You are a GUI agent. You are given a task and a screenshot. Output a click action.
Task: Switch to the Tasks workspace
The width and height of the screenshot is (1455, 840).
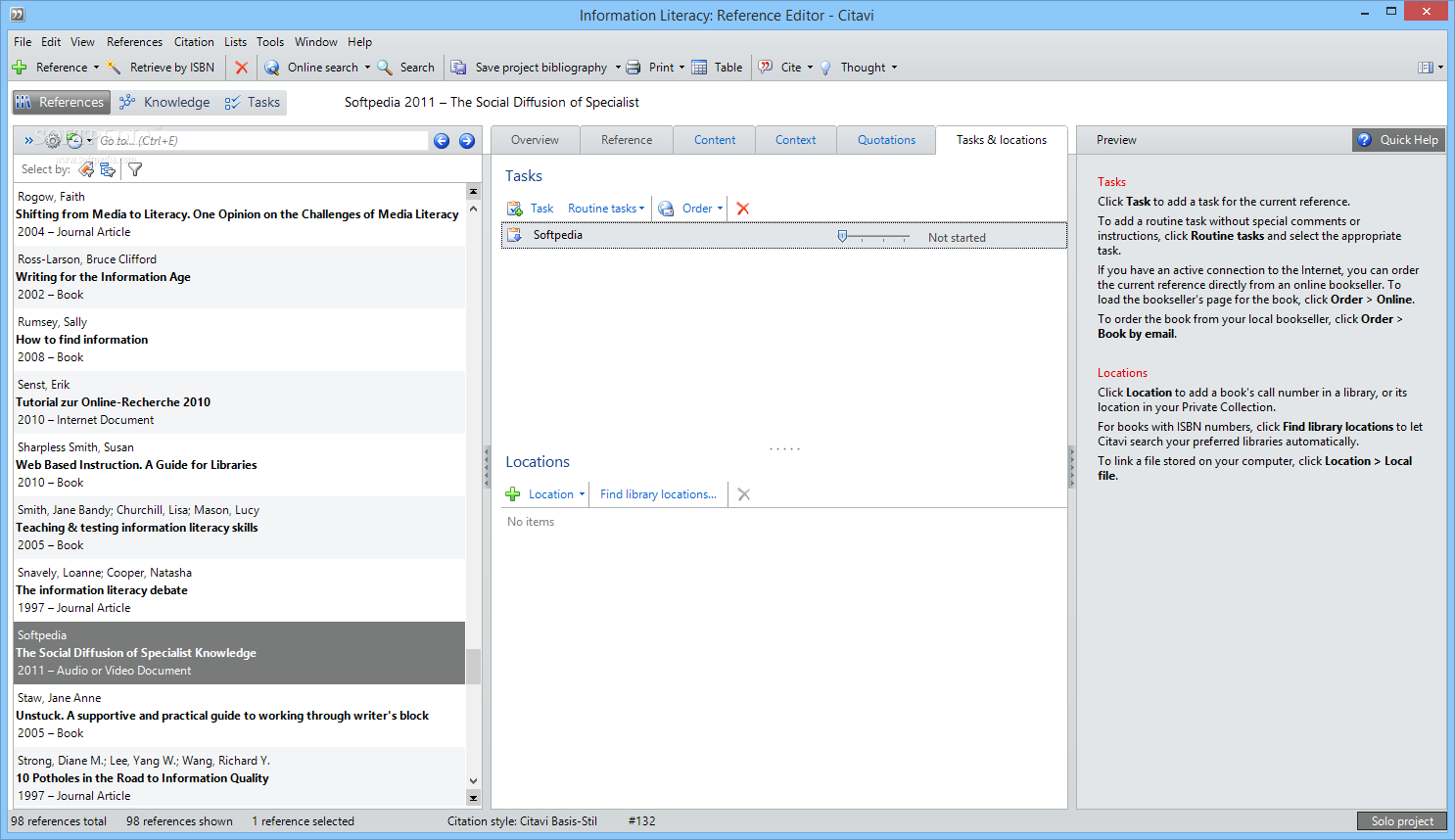[253, 102]
